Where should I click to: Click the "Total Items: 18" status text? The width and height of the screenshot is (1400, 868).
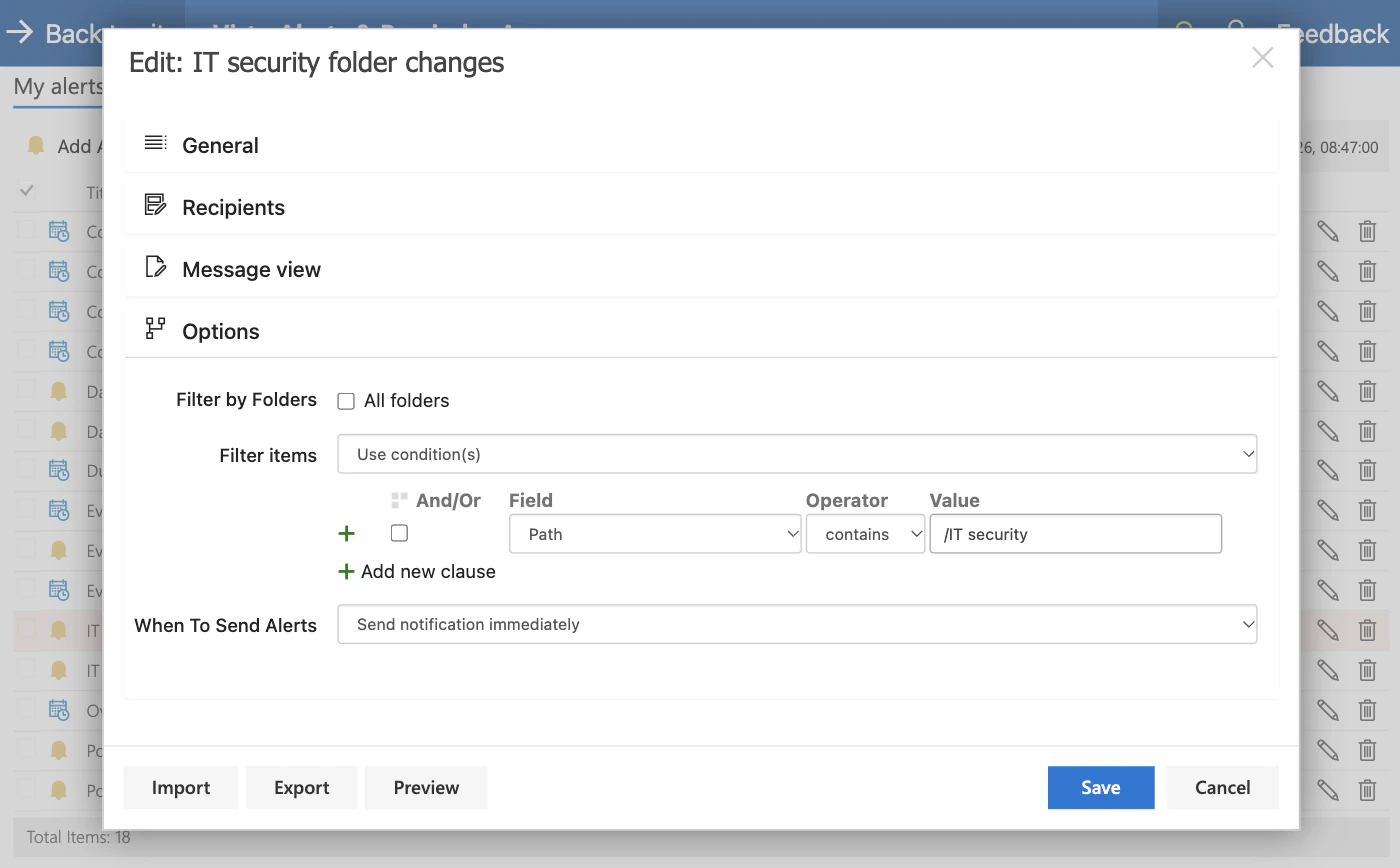pyautogui.click(x=78, y=837)
